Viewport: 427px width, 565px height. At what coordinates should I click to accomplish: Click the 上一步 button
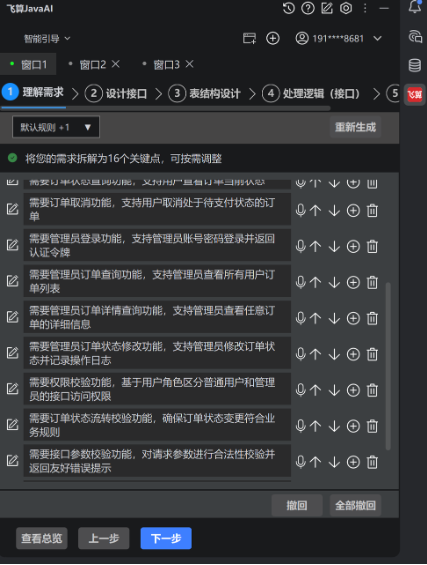click(x=104, y=538)
